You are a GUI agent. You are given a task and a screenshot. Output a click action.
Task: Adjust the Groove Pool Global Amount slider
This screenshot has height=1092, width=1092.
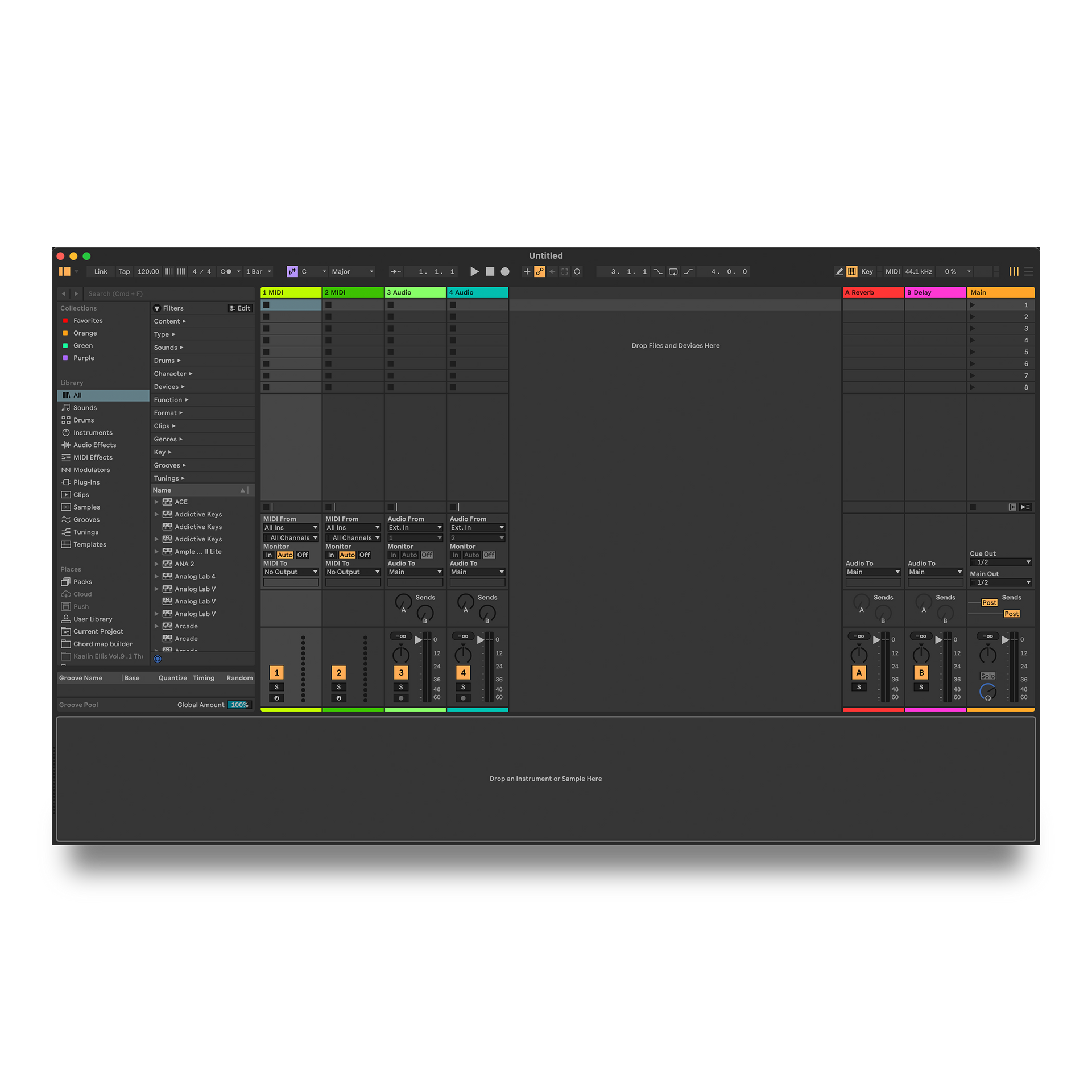pyautogui.click(x=239, y=704)
